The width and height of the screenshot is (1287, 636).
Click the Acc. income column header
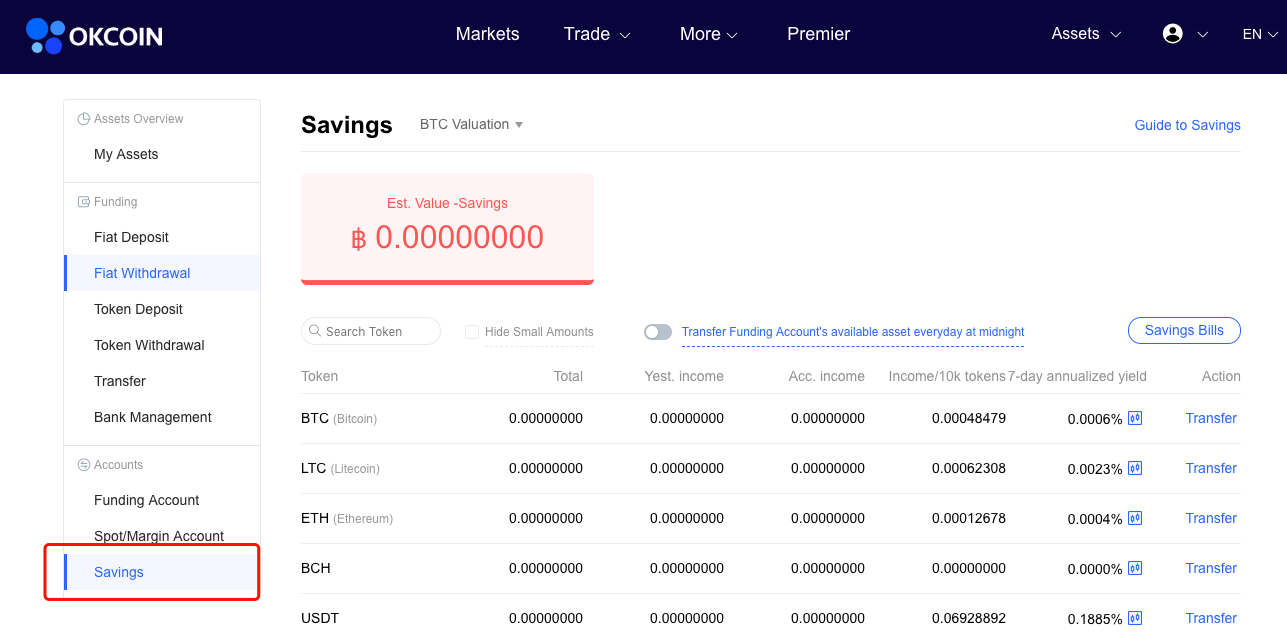click(x=827, y=376)
